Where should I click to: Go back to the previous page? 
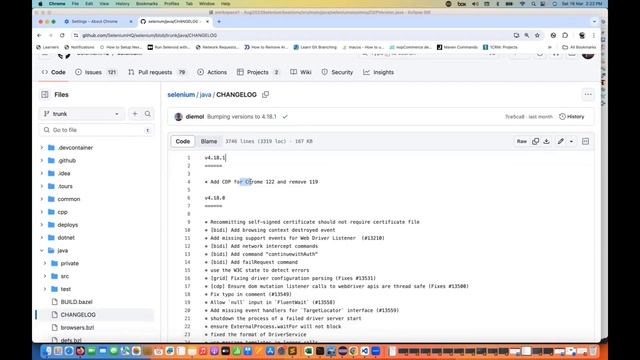point(39,36)
